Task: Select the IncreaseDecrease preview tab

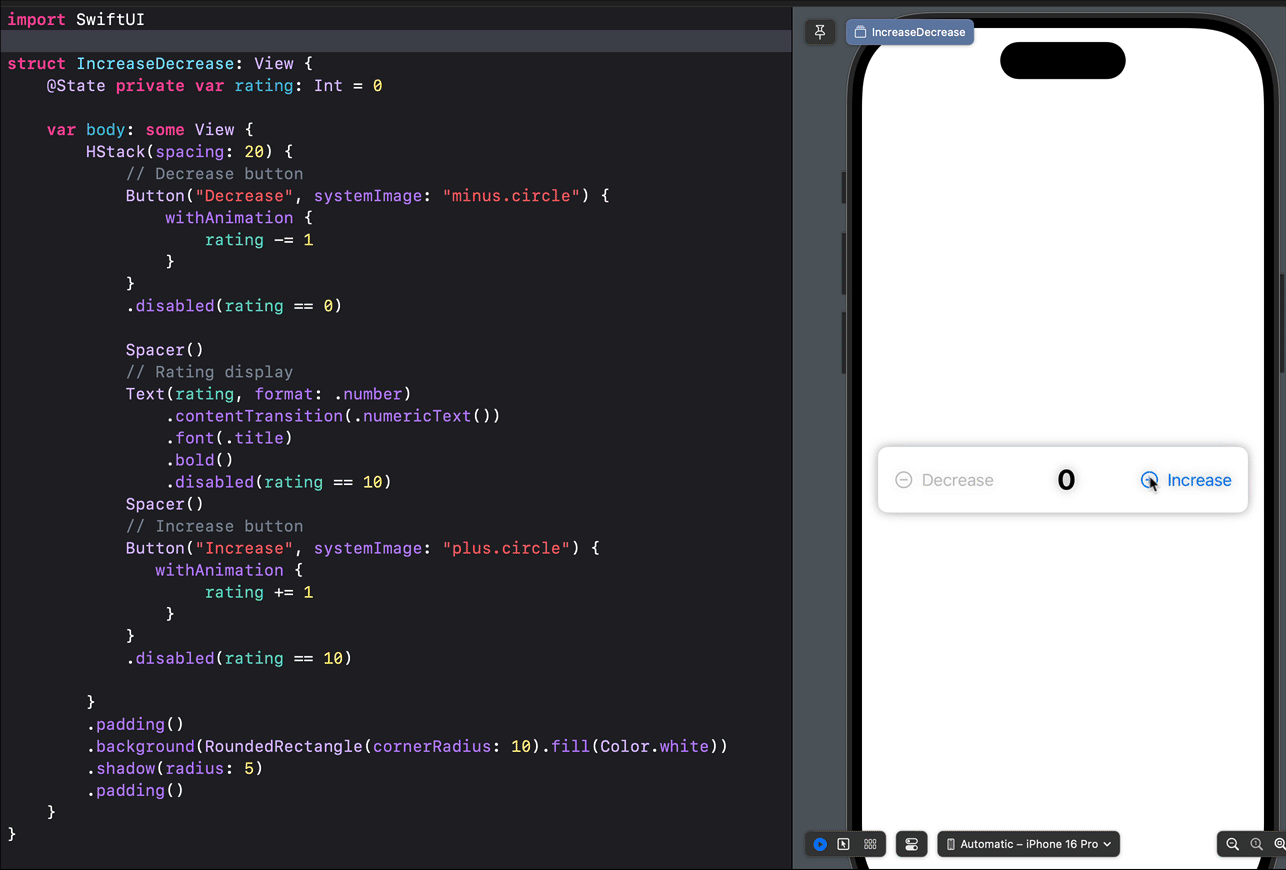Action: pos(910,32)
